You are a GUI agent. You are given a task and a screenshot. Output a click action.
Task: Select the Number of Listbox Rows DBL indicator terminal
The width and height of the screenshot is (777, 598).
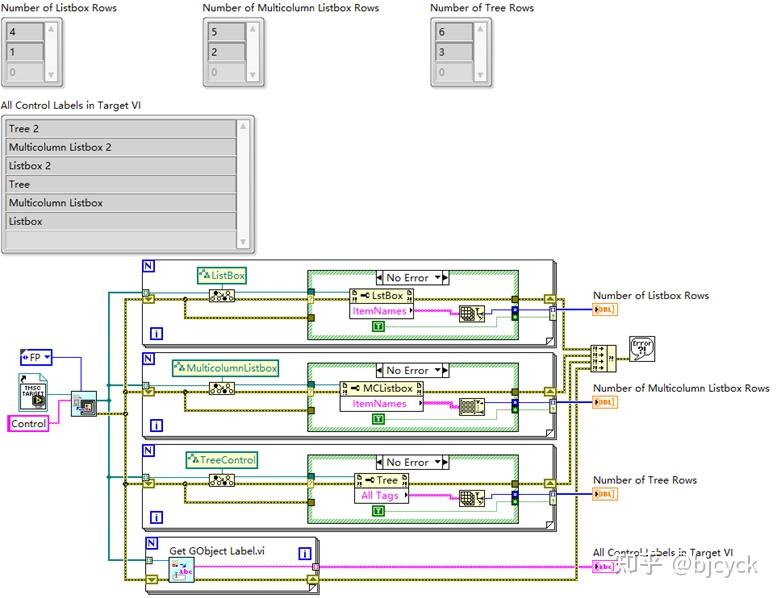click(605, 310)
